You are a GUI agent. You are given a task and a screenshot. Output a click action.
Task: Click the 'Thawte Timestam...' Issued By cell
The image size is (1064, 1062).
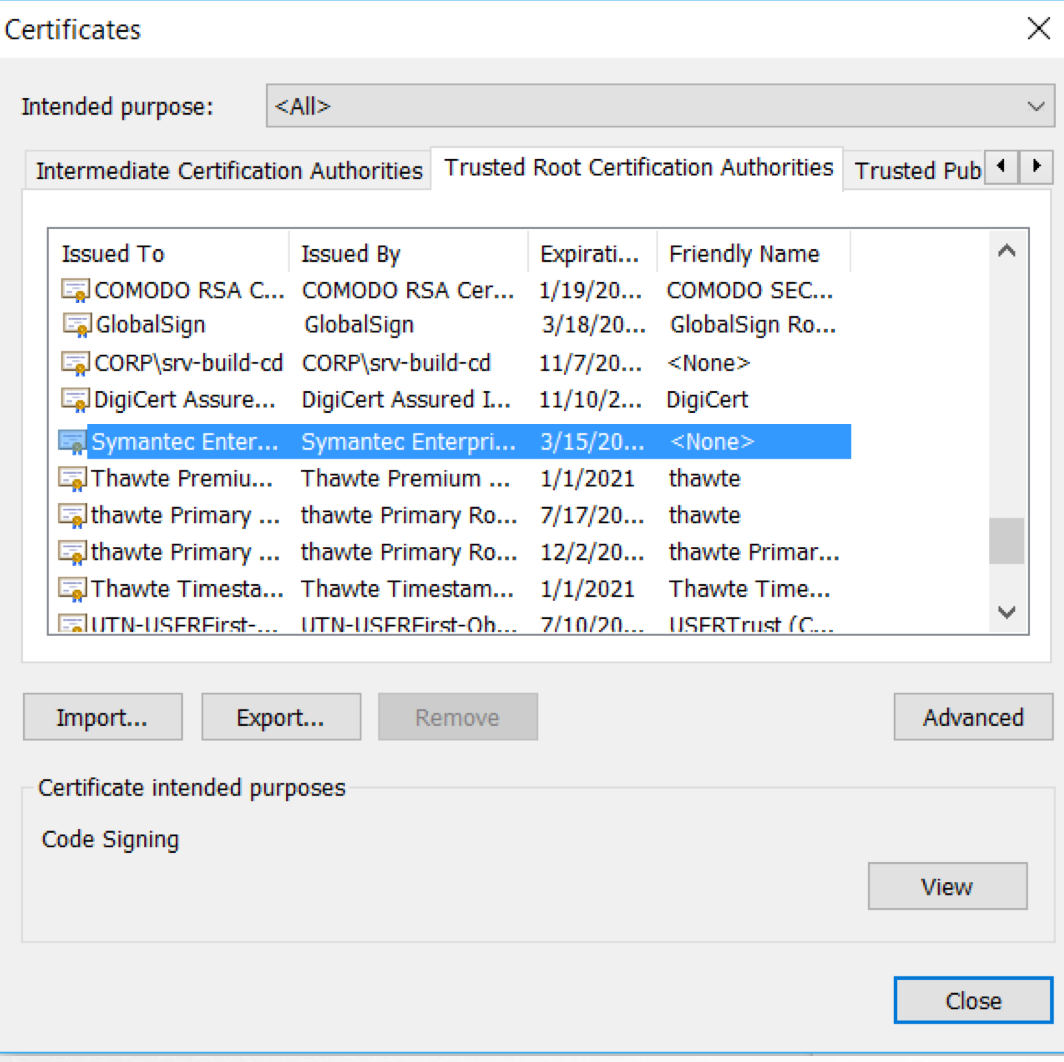point(407,589)
